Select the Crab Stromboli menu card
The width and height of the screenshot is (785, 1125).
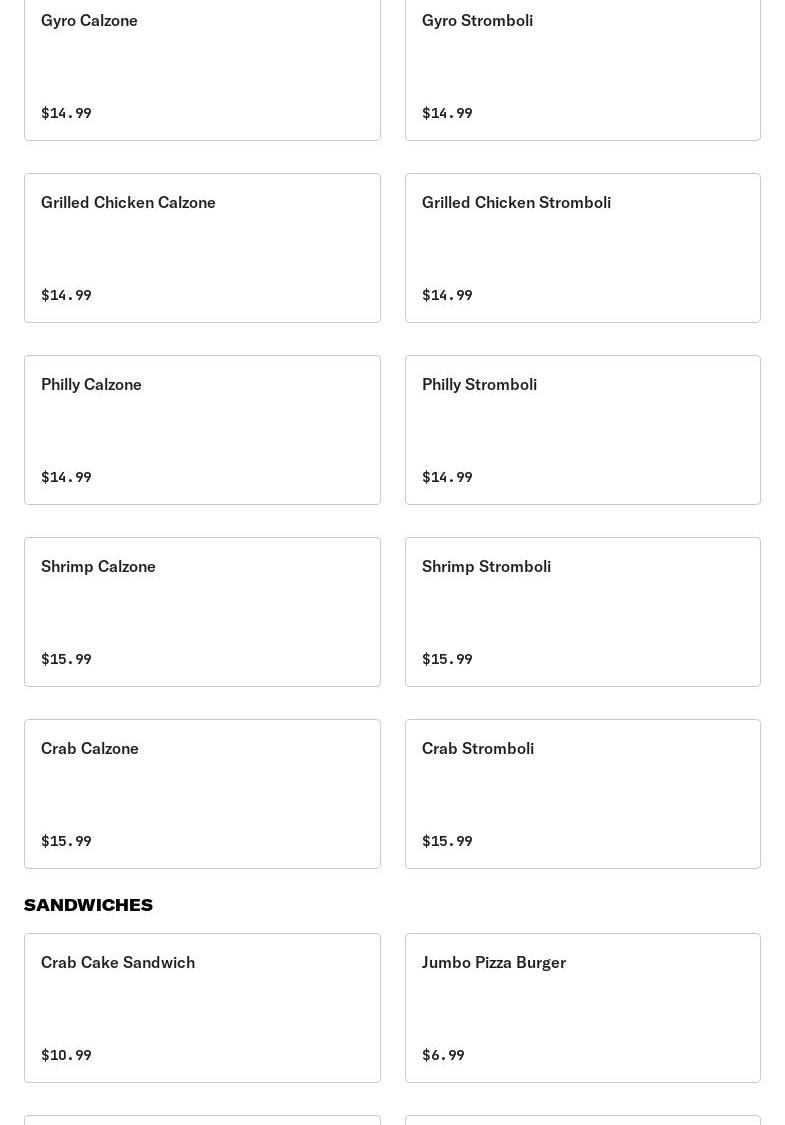pyautogui.click(x=582, y=793)
